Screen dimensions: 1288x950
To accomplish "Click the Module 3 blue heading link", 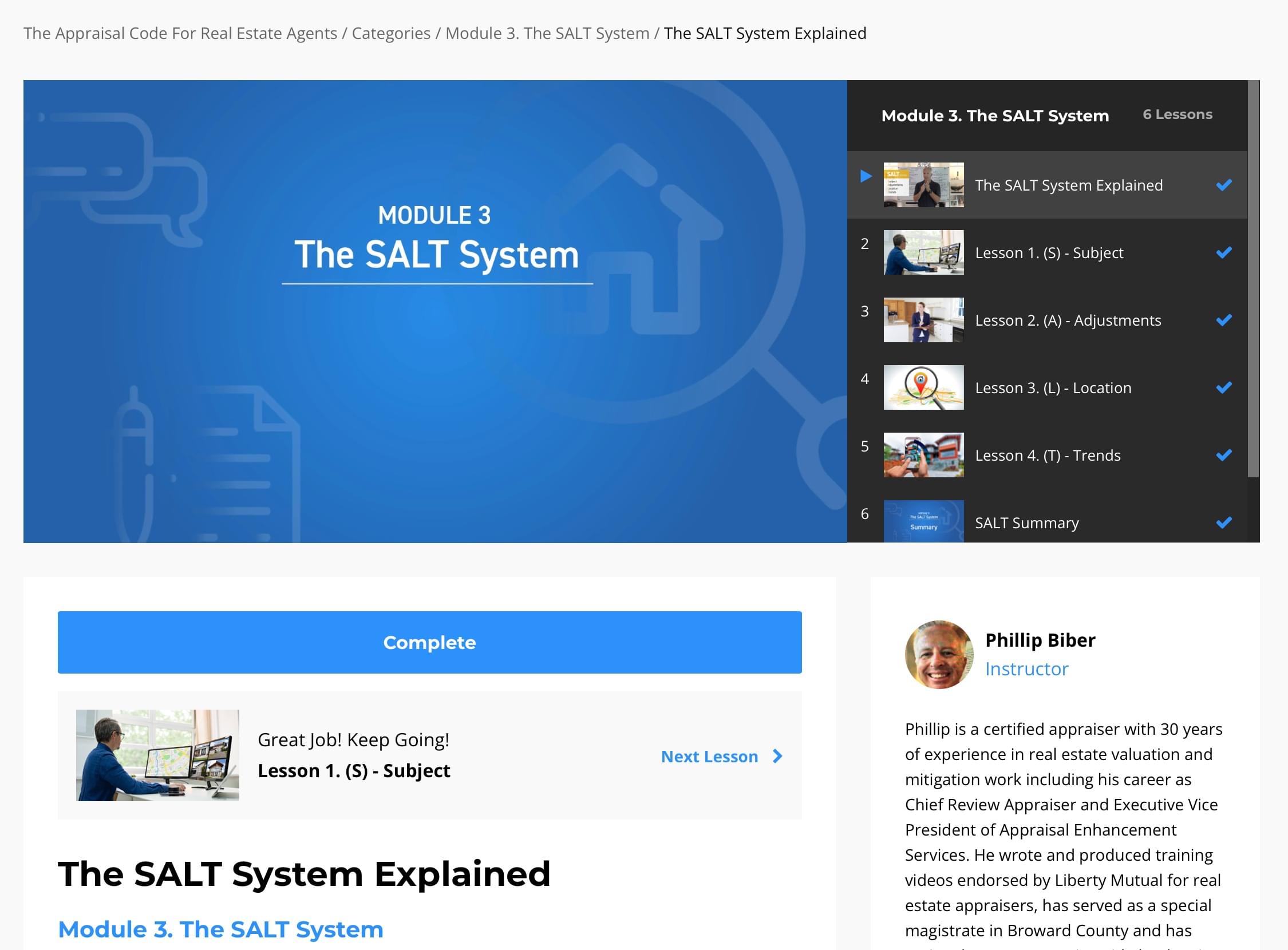I will tap(221, 929).
